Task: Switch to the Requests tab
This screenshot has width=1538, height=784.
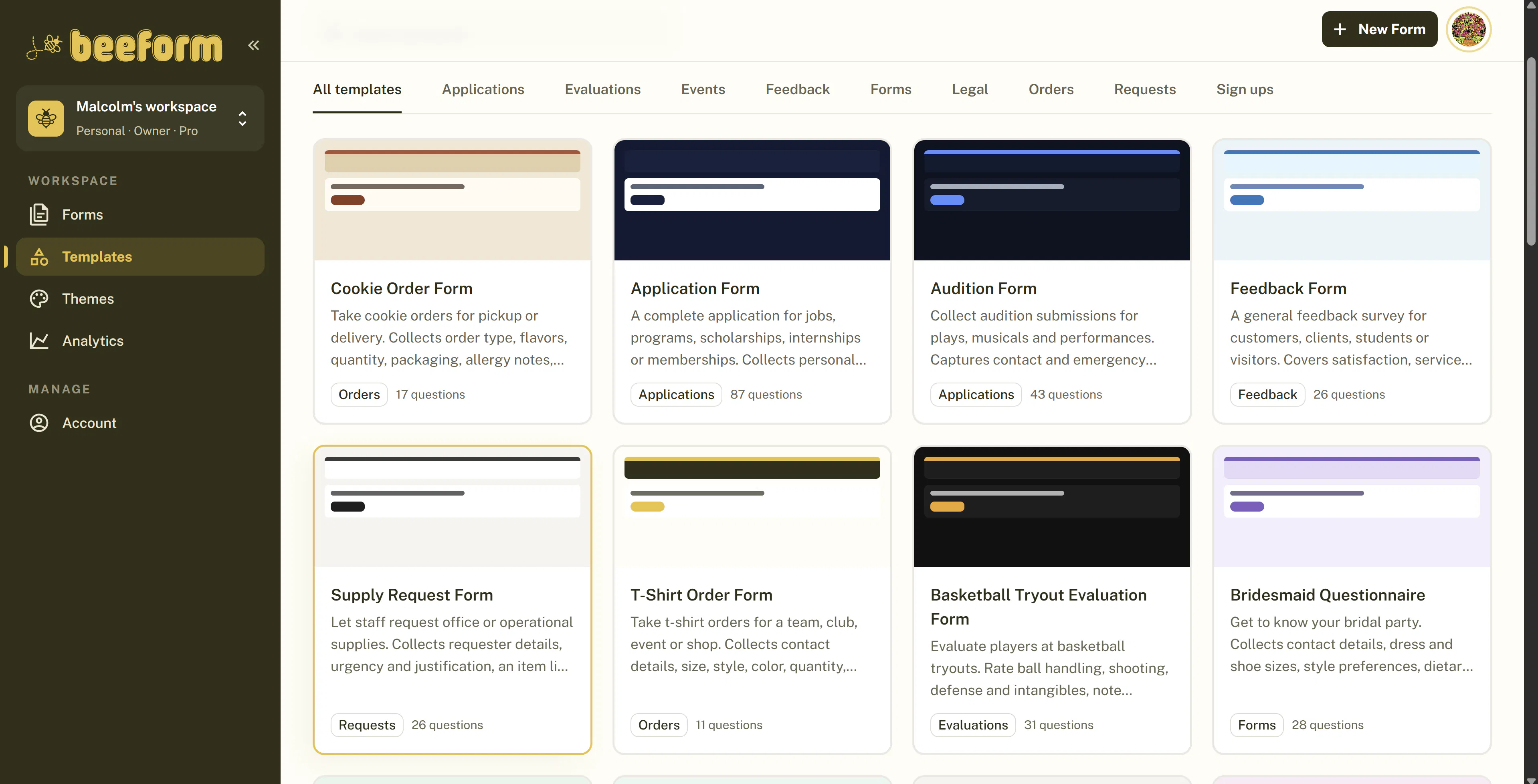Action: click(1144, 89)
